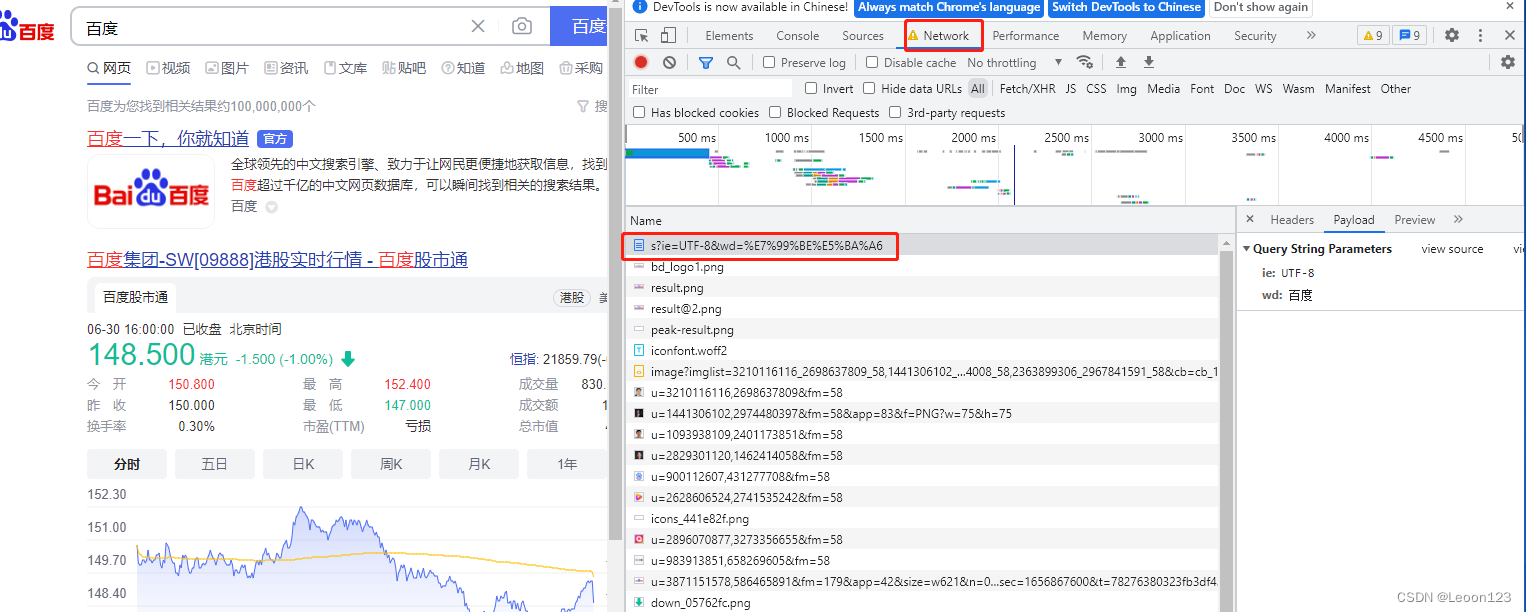Click the Baidu logo top left

(x=27, y=24)
